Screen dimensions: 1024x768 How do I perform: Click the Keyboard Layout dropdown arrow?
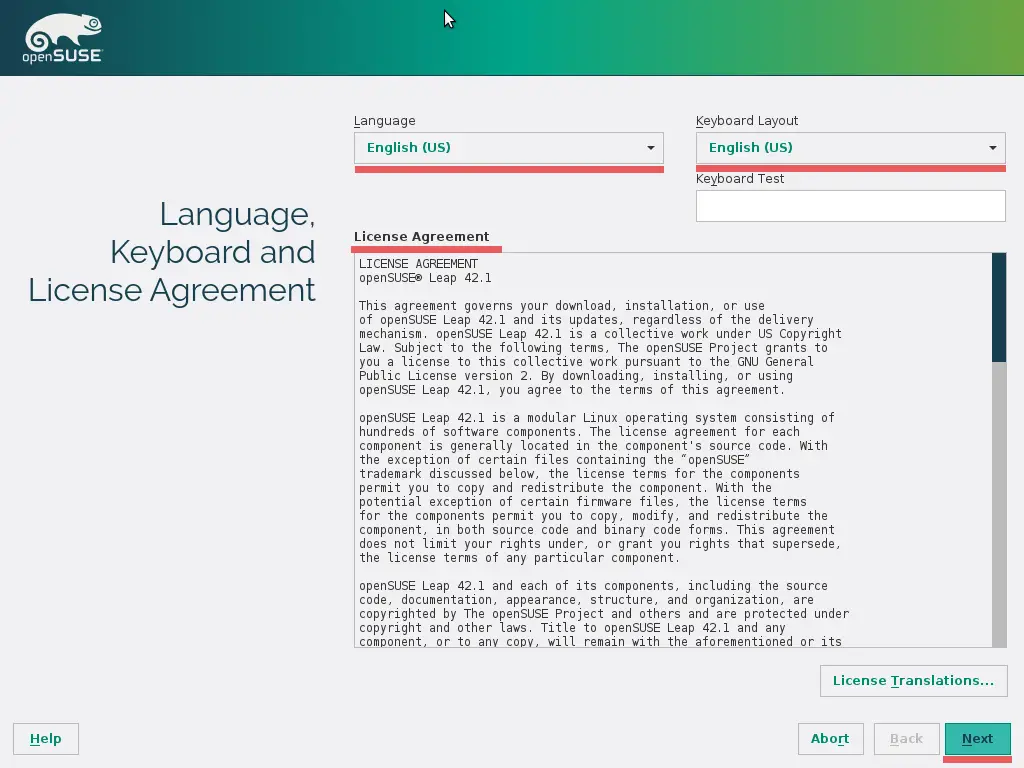[993, 148]
